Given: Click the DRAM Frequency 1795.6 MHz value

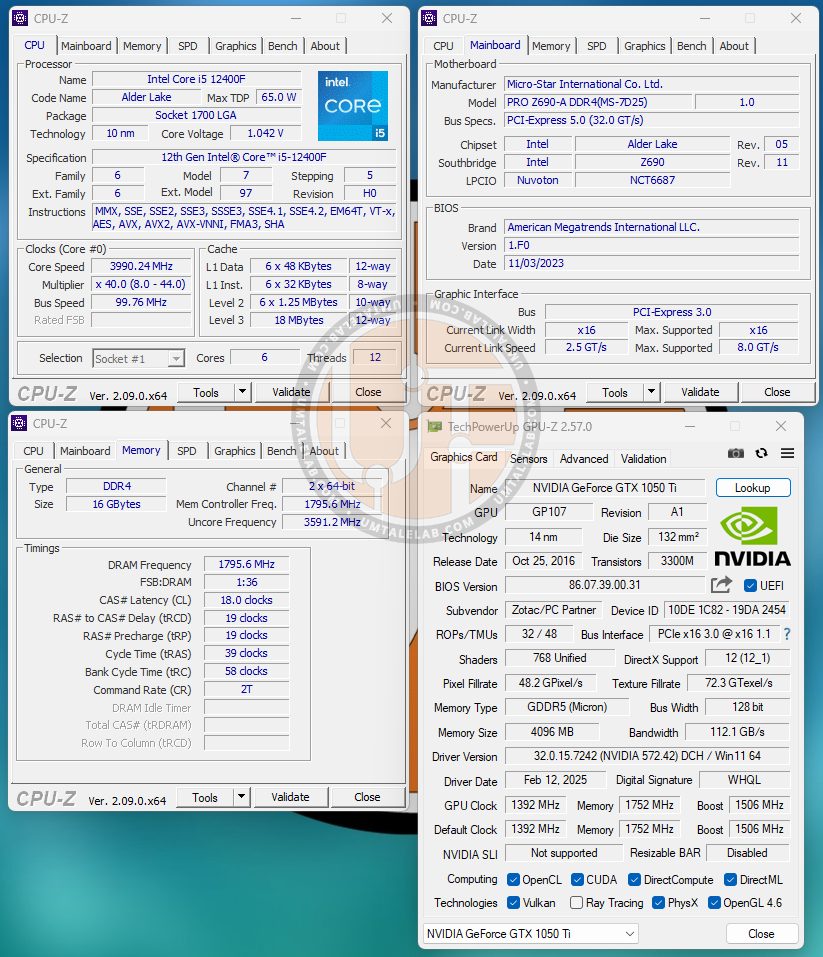Looking at the screenshot, I should coord(247,564).
